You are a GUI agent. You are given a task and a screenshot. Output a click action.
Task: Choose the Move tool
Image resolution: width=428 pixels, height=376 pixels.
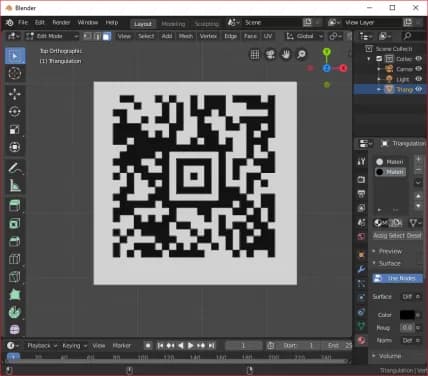point(15,94)
